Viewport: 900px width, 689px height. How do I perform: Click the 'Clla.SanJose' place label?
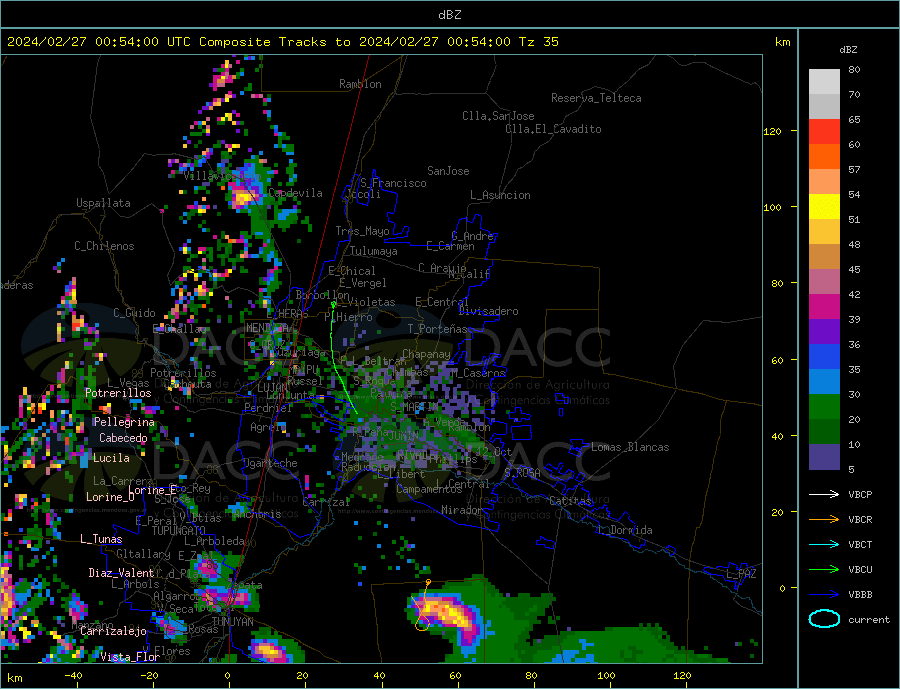498,116
